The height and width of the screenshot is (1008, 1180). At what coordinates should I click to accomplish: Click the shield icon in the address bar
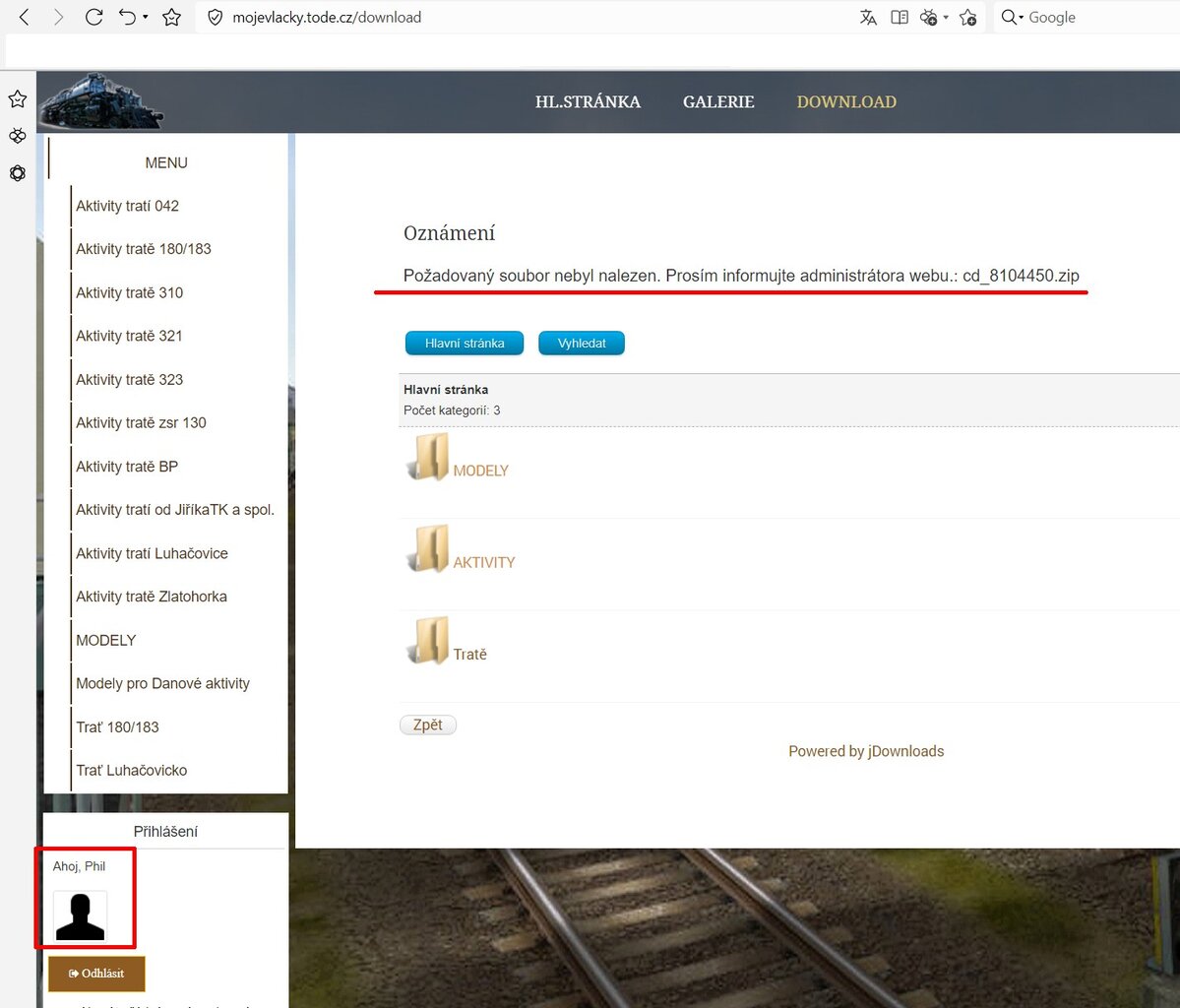[215, 17]
